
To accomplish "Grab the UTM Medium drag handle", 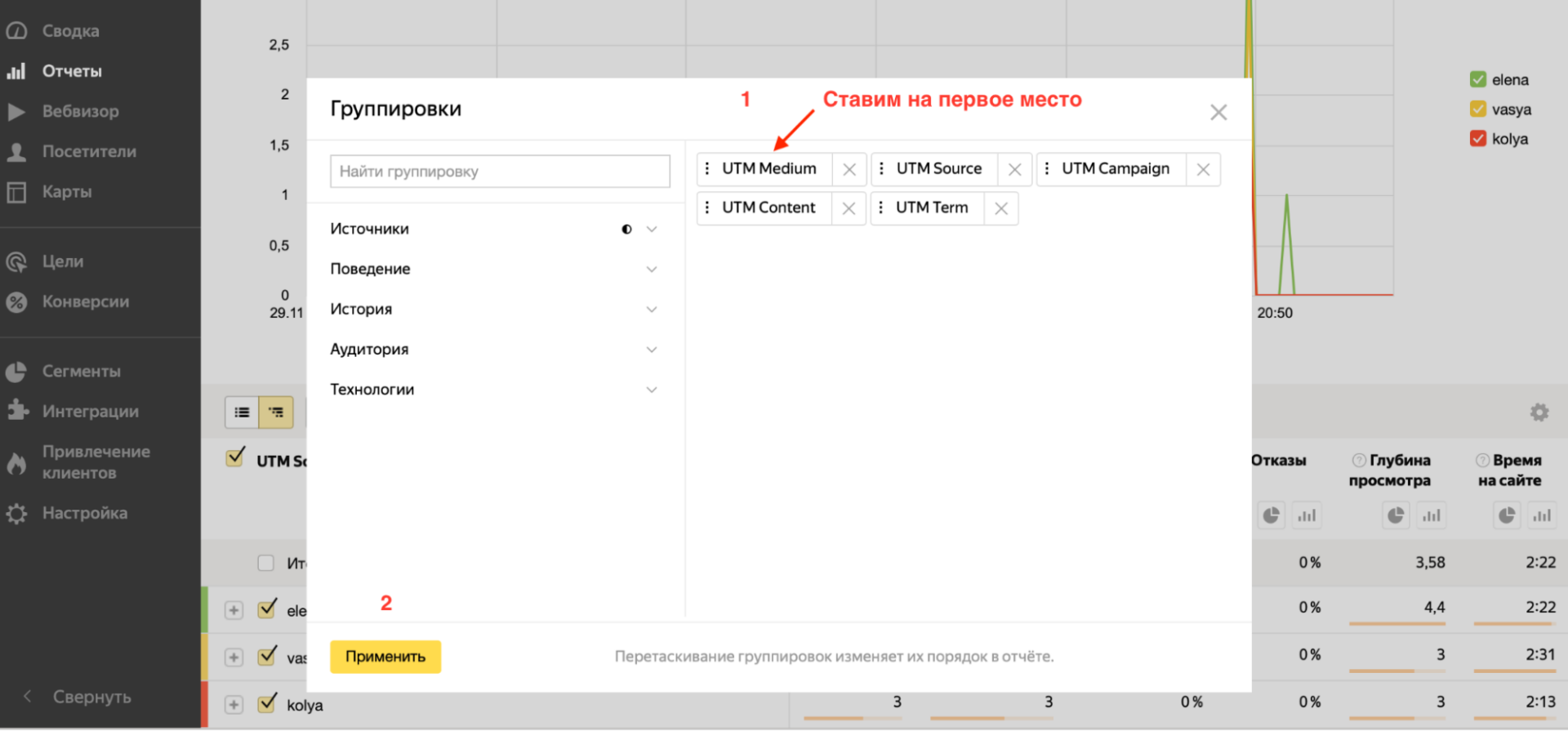I will pyautogui.click(x=707, y=169).
